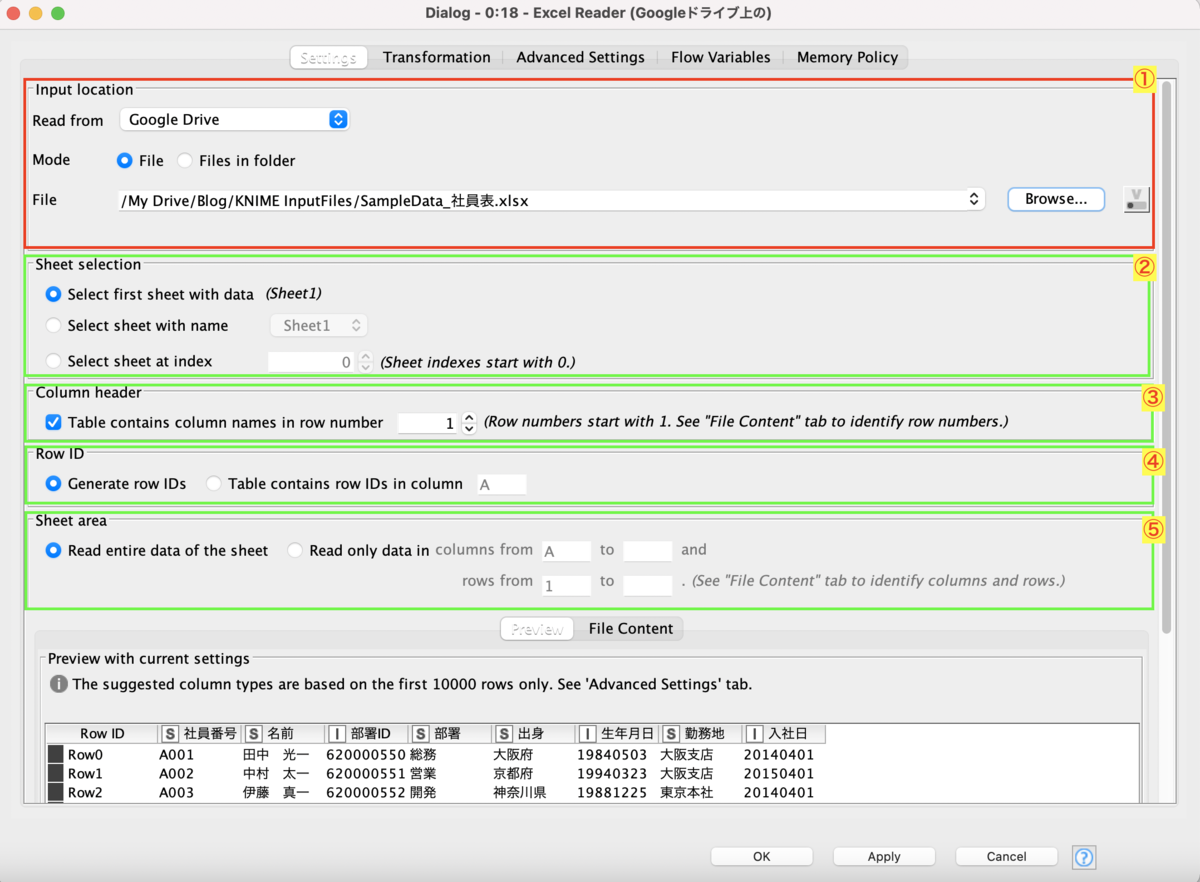Select Generate row IDs radio button
The width and height of the screenshot is (1200, 882).
[54, 483]
